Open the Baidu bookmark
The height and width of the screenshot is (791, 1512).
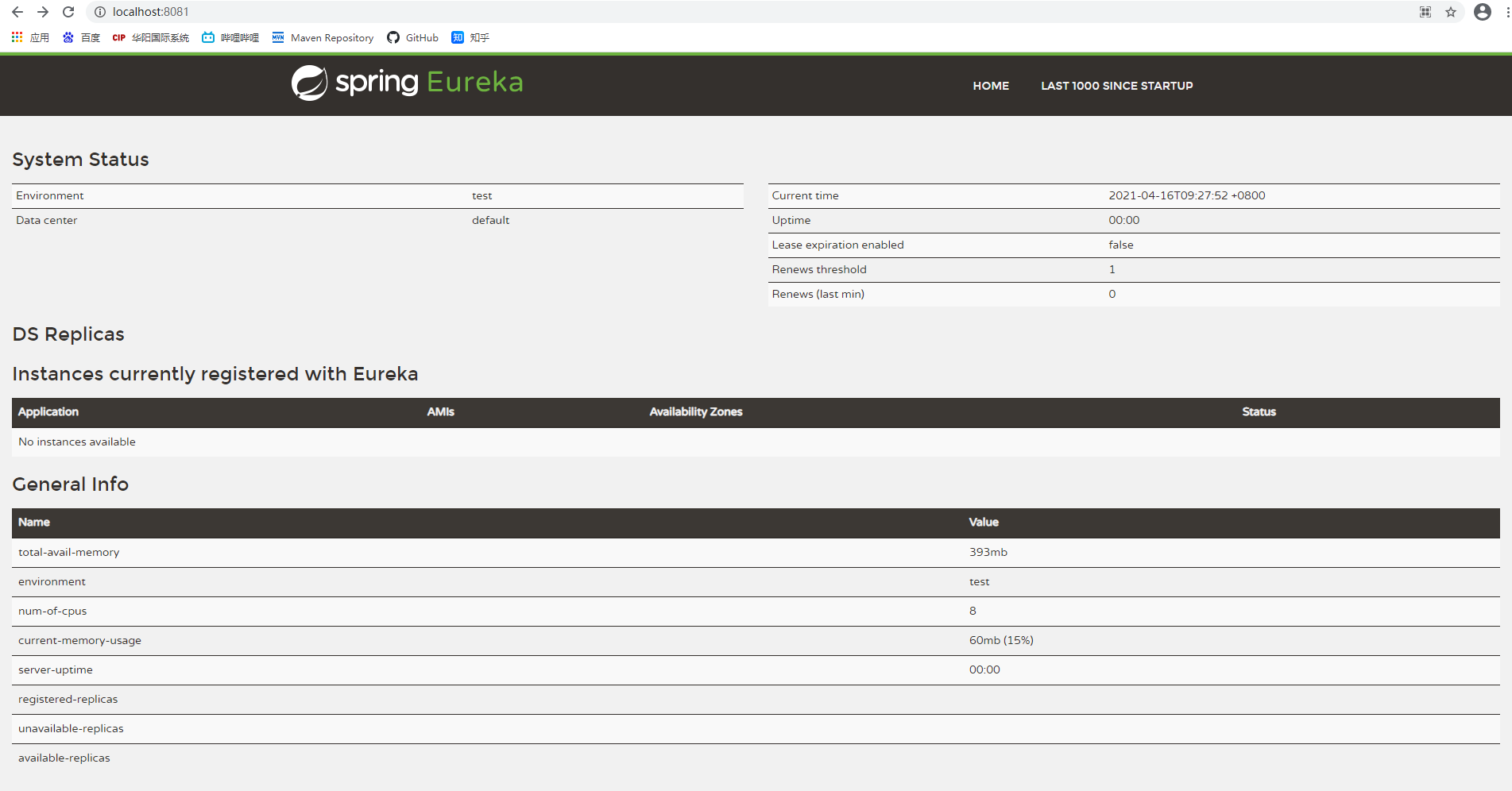pos(81,37)
